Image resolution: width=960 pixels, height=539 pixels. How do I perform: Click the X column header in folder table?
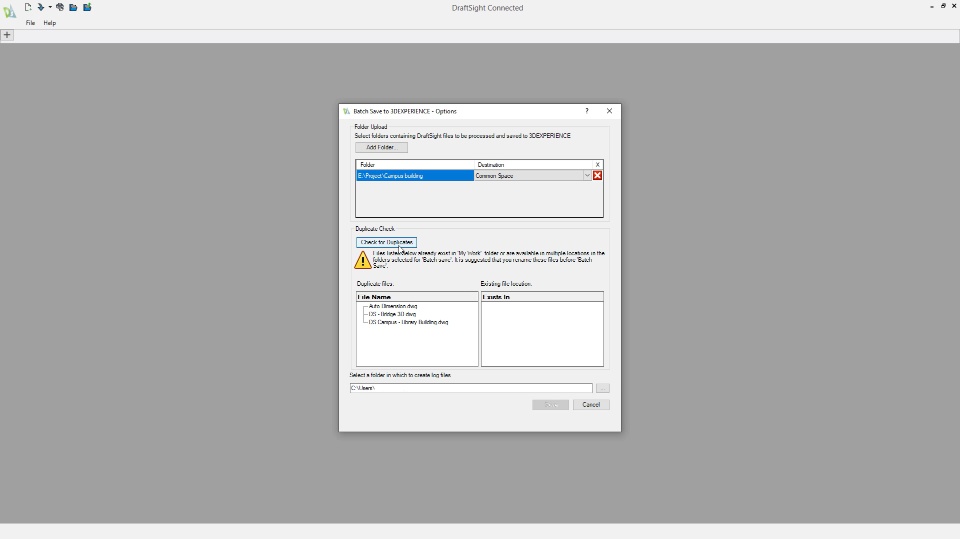598,165
